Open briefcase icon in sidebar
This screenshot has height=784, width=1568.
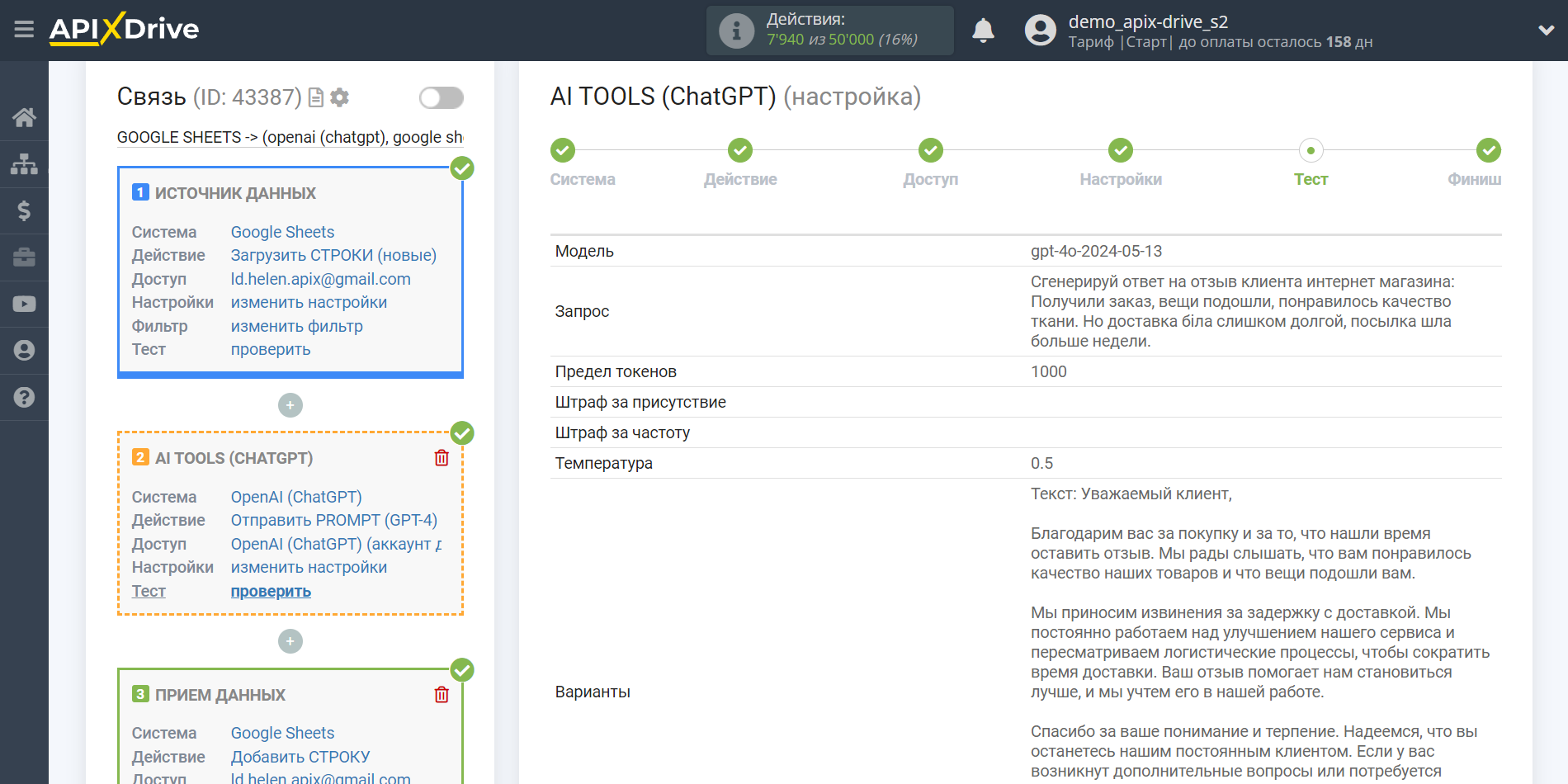24,257
